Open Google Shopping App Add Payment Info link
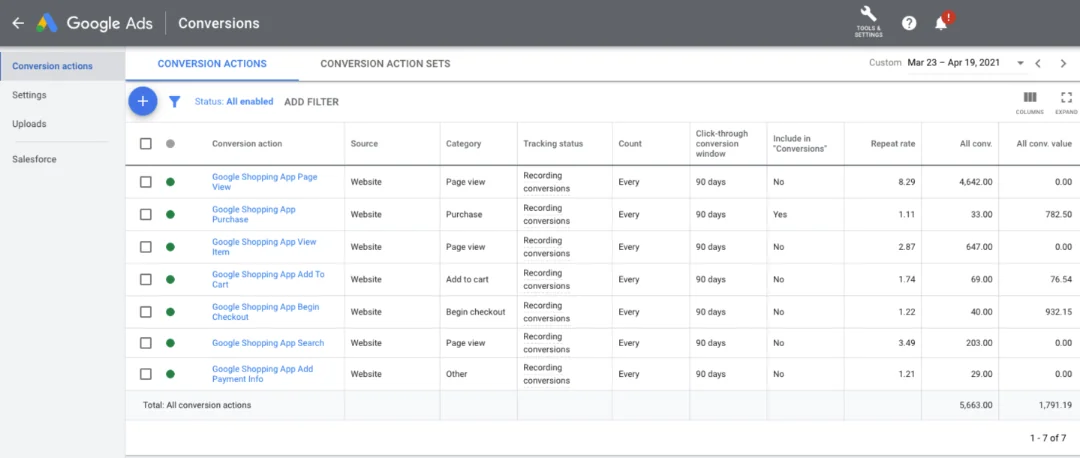 (262, 374)
